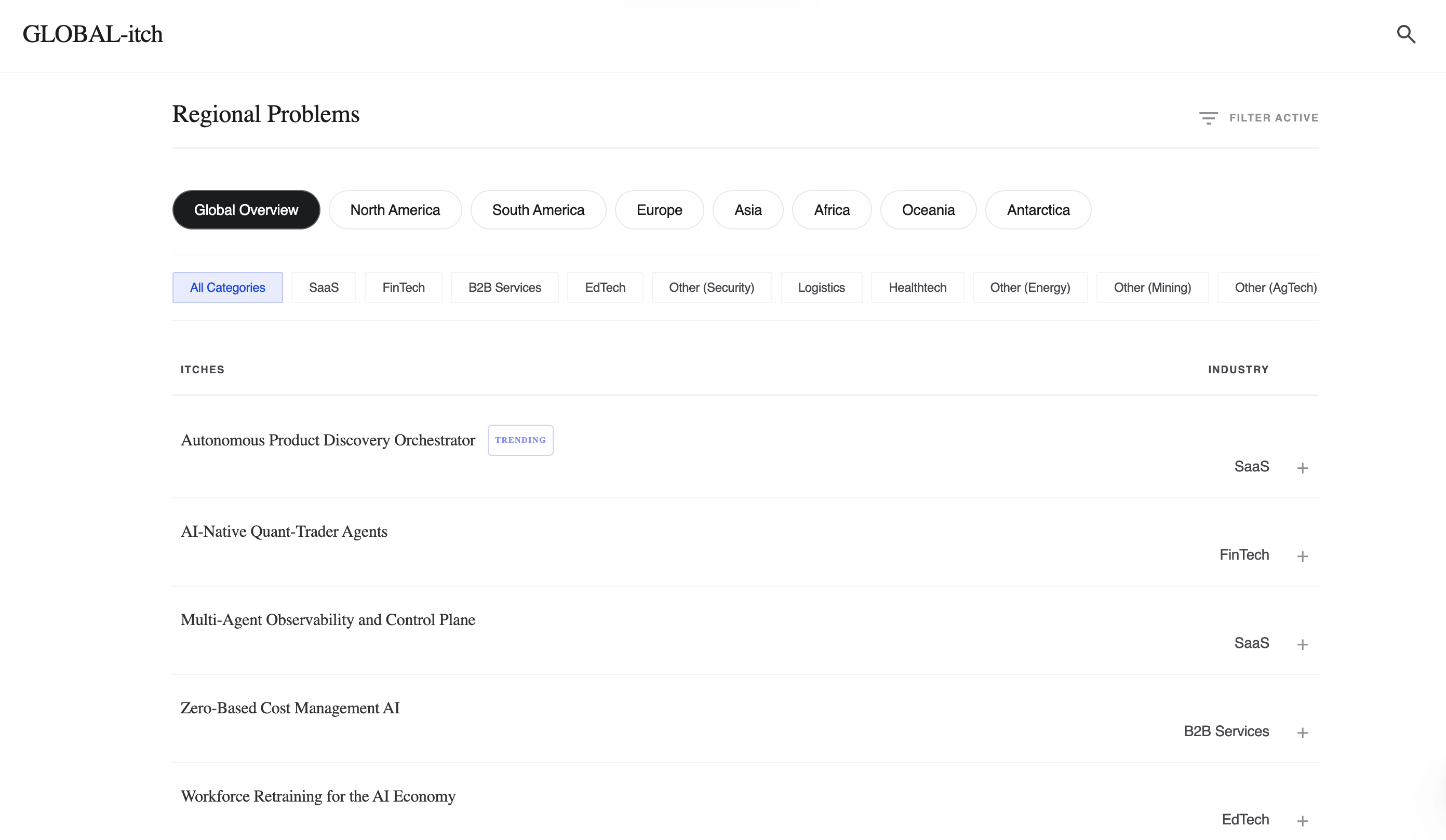Filter by the FinTech category

(404, 287)
